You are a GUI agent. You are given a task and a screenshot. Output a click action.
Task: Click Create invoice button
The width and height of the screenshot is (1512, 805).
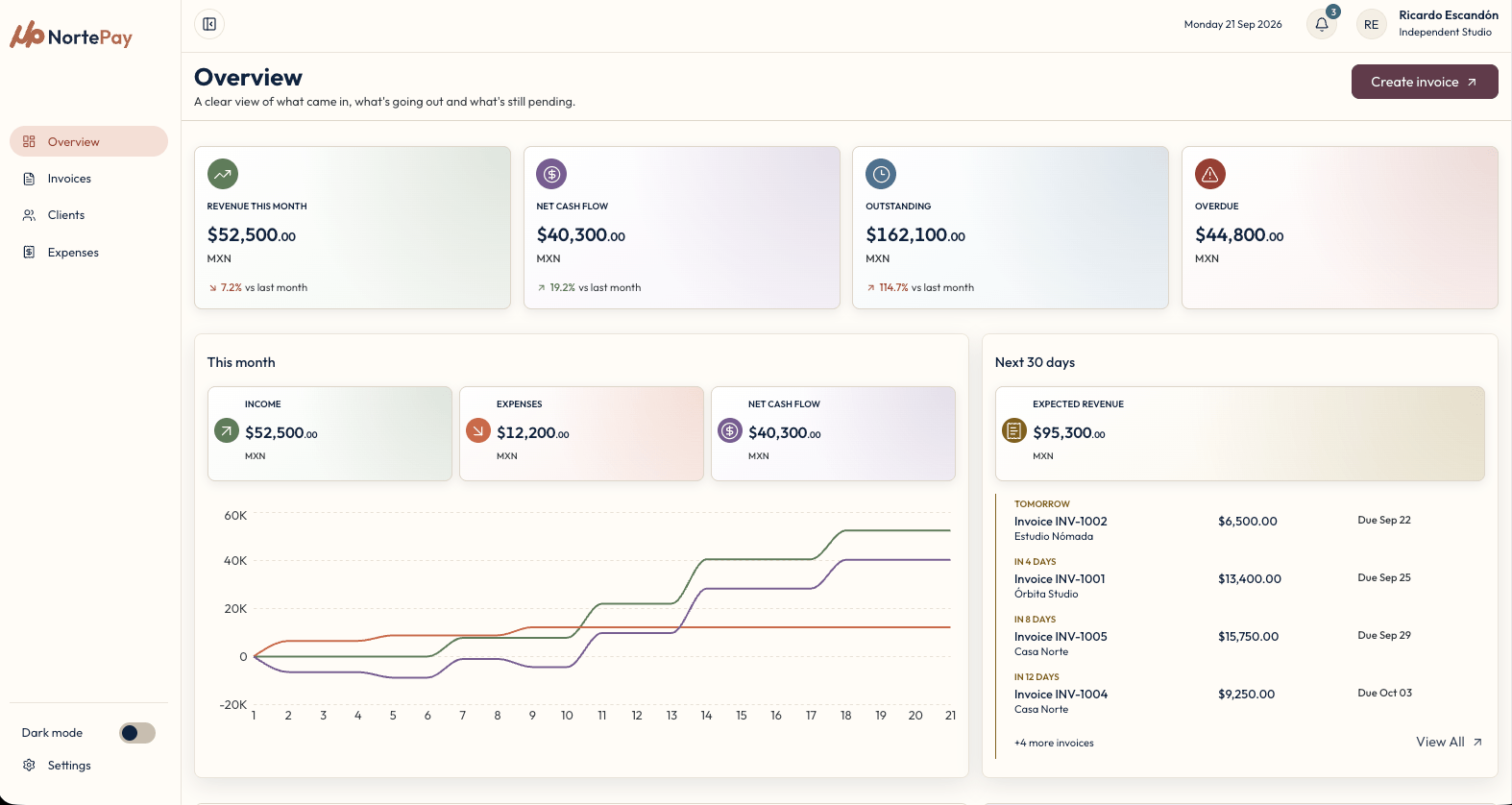(1425, 82)
